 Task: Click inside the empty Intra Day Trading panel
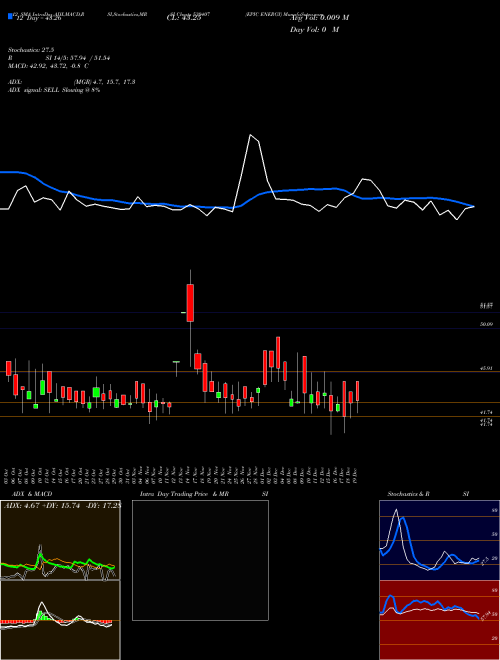point(200,560)
